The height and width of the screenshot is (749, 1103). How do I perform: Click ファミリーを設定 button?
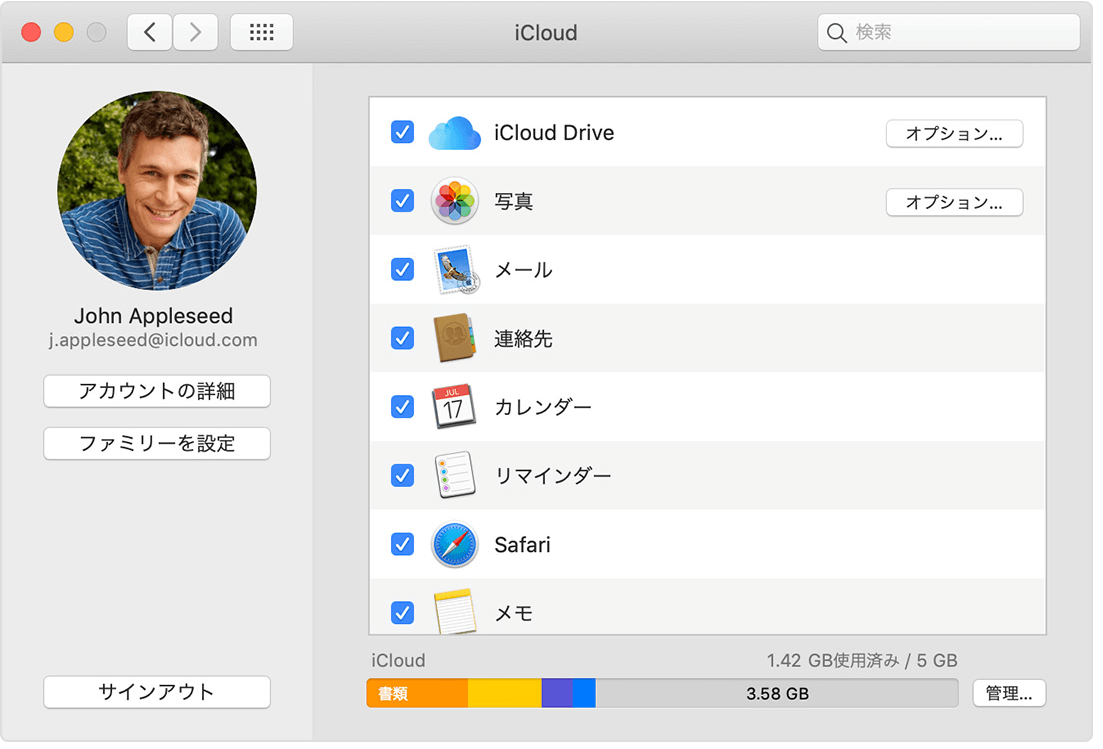coord(157,444)
